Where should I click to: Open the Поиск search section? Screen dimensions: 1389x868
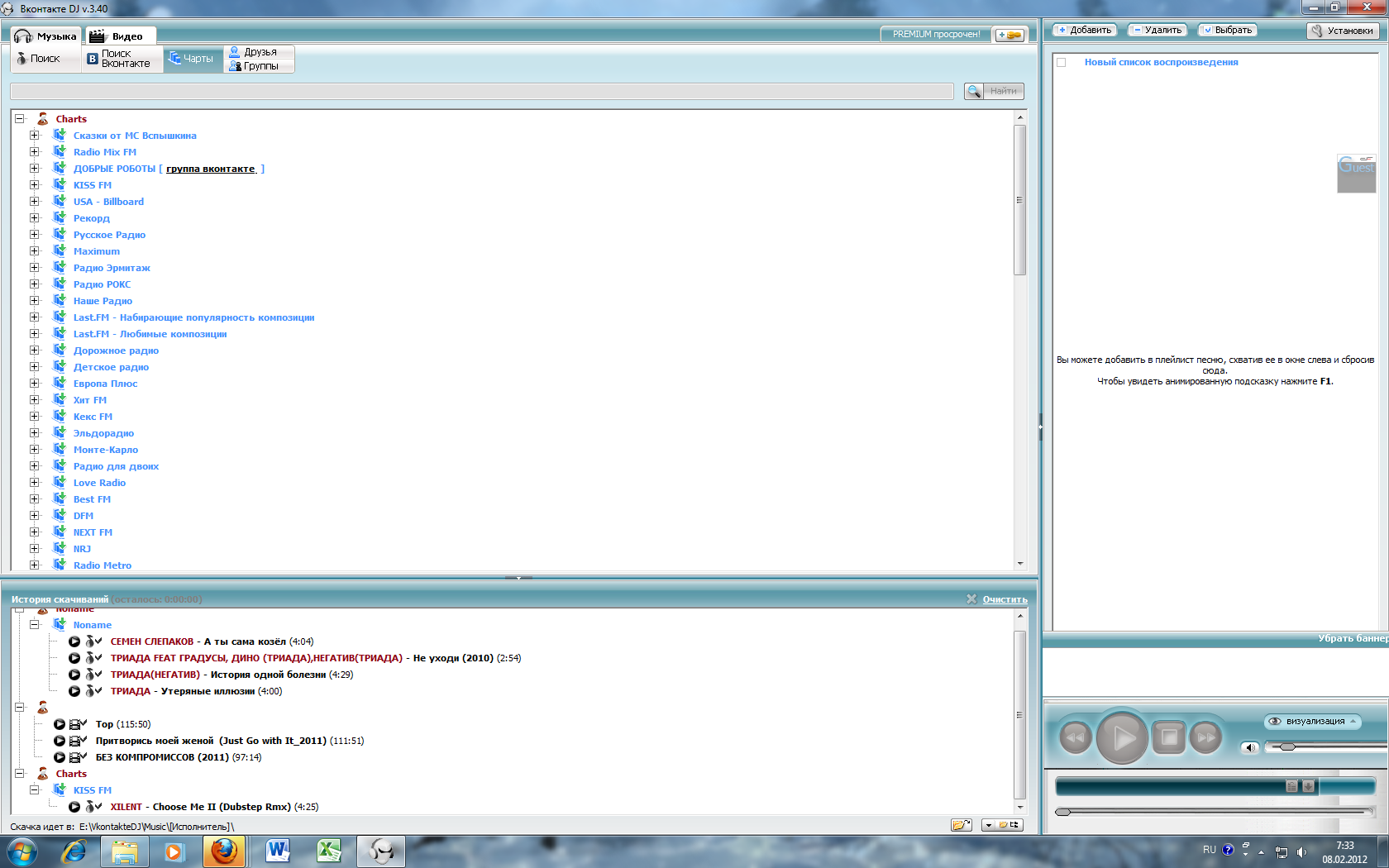click(x=45, y=59)
